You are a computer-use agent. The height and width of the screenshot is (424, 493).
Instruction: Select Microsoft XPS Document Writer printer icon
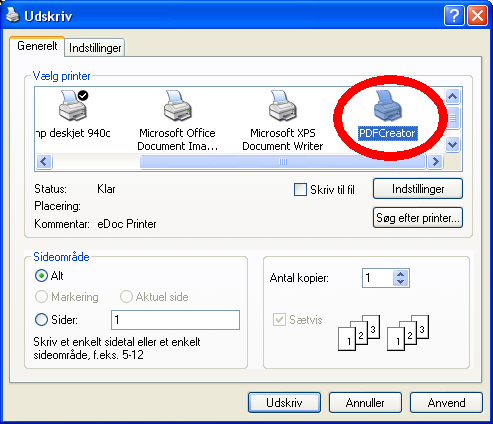[283, 106]
